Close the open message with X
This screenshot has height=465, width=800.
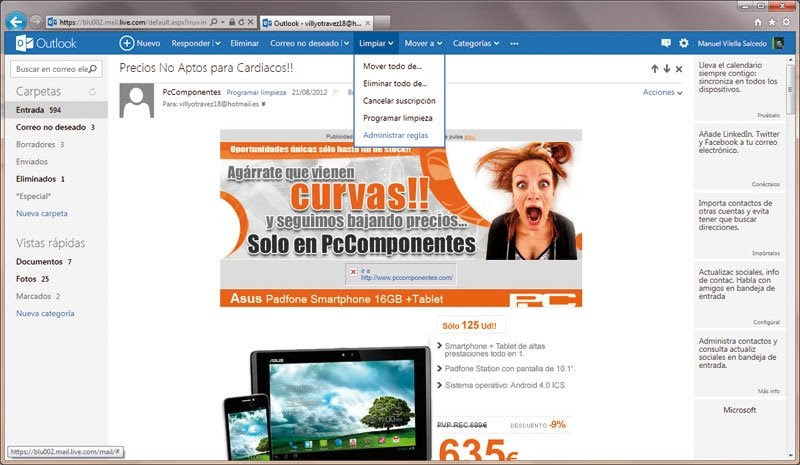tap(679, 69)
